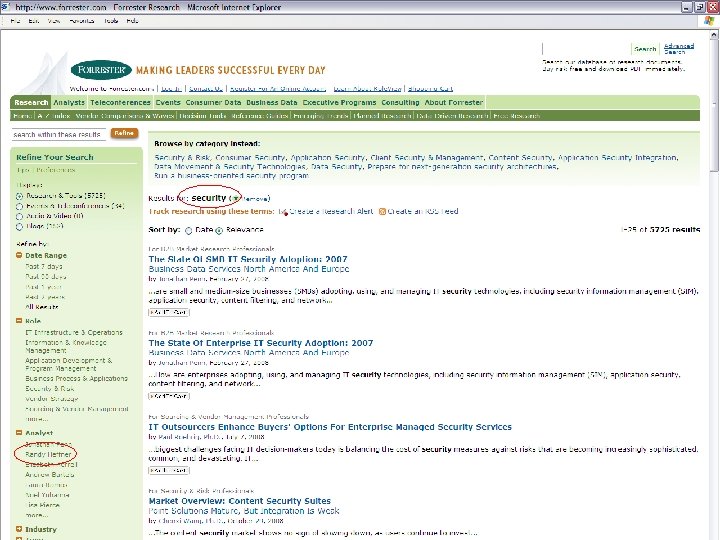
Task: Select the Research & Tools radio button
Action: coord(19,196)
